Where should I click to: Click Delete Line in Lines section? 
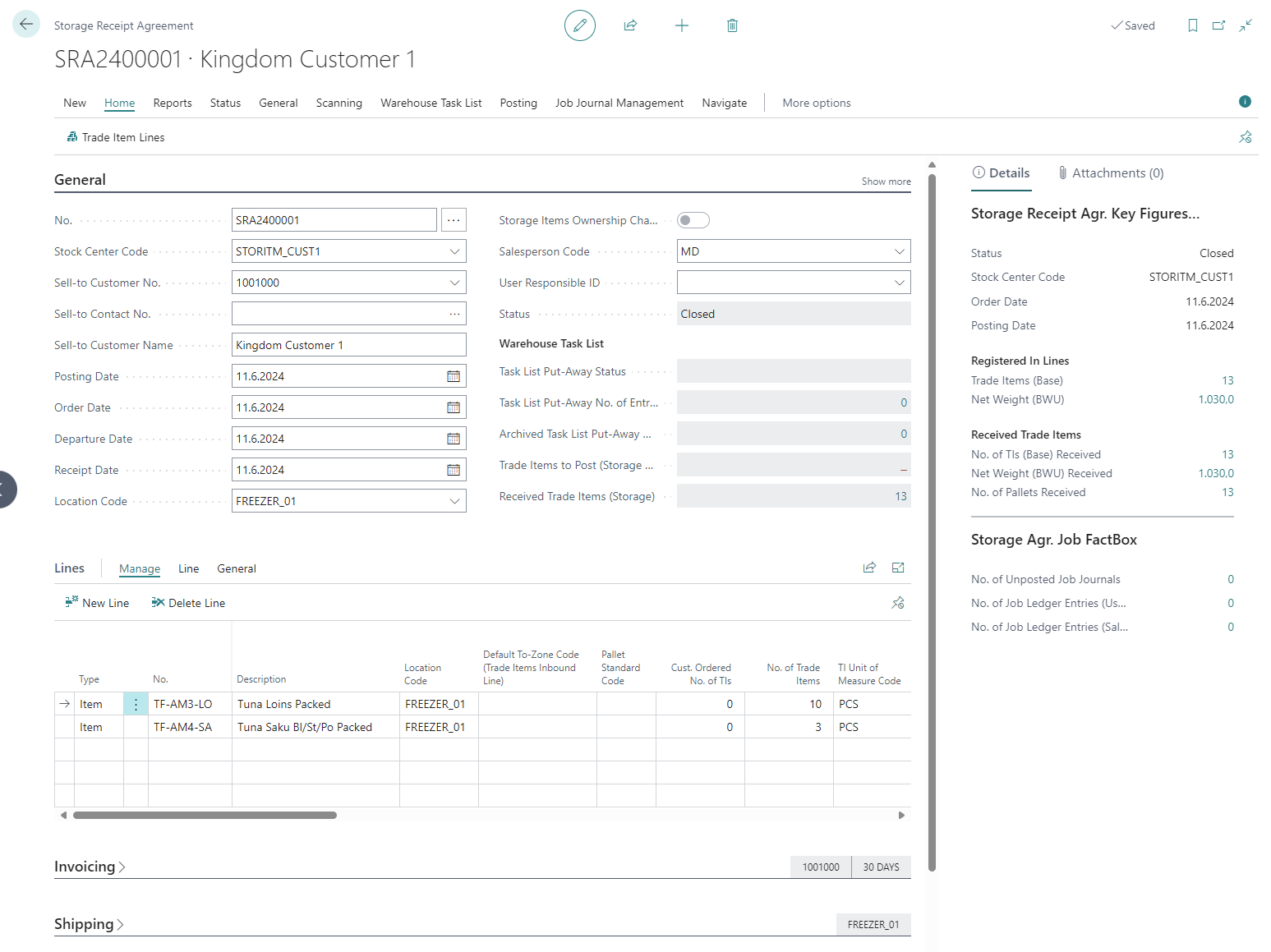[x=188, y=603]
